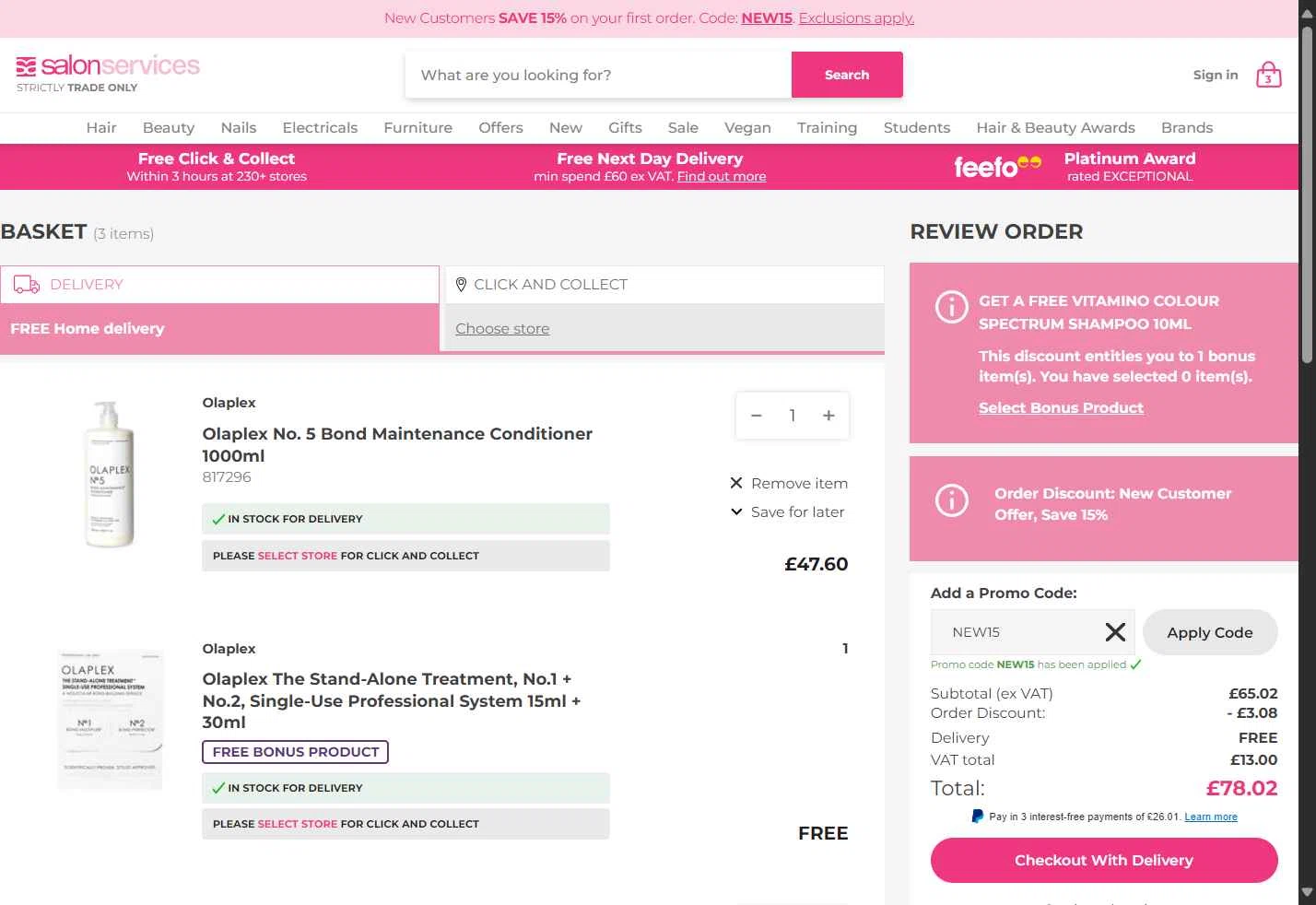
Task: Click Free Click & Collect banner
Action: tap(217, 167)
